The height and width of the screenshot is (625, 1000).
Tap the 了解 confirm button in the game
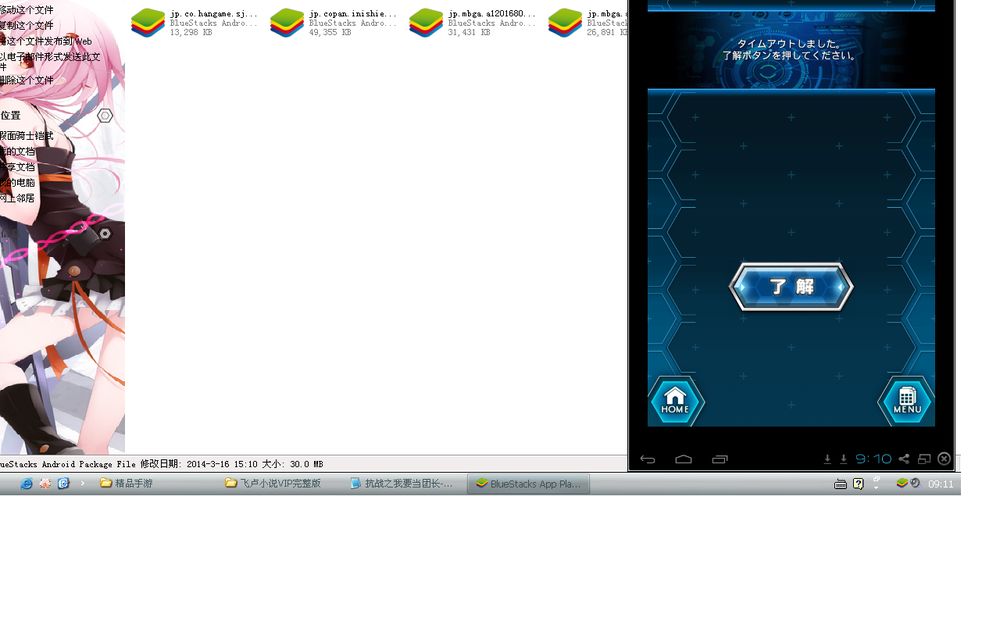tap(791, 287)
